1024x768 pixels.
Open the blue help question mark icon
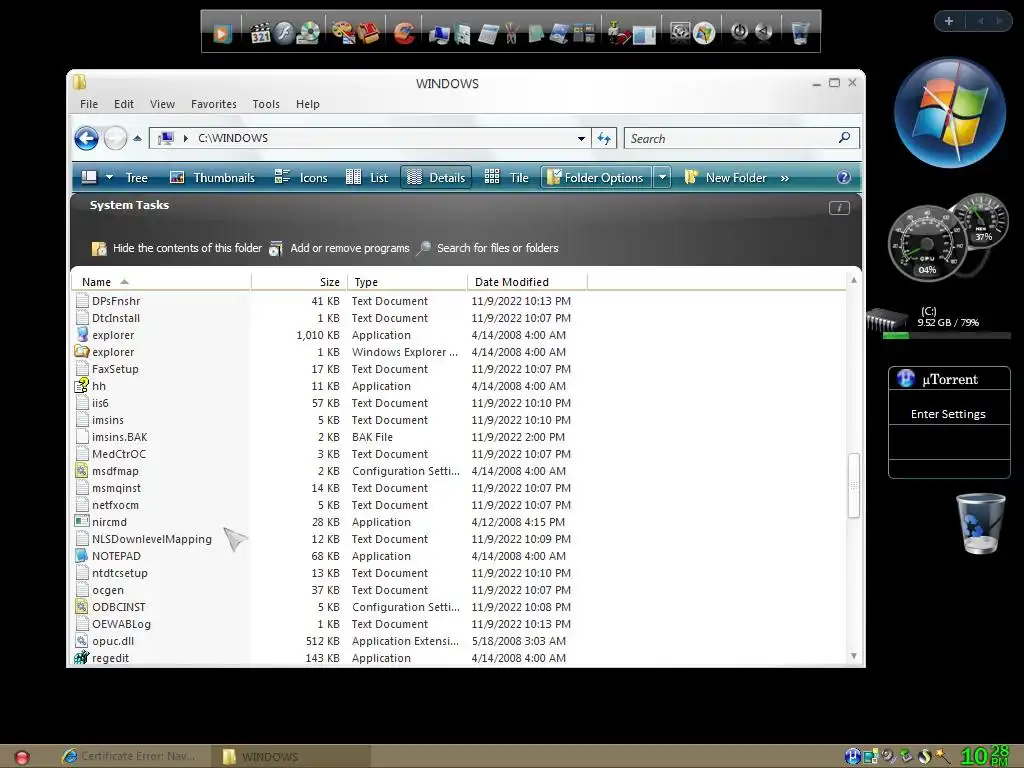(844, 178)
